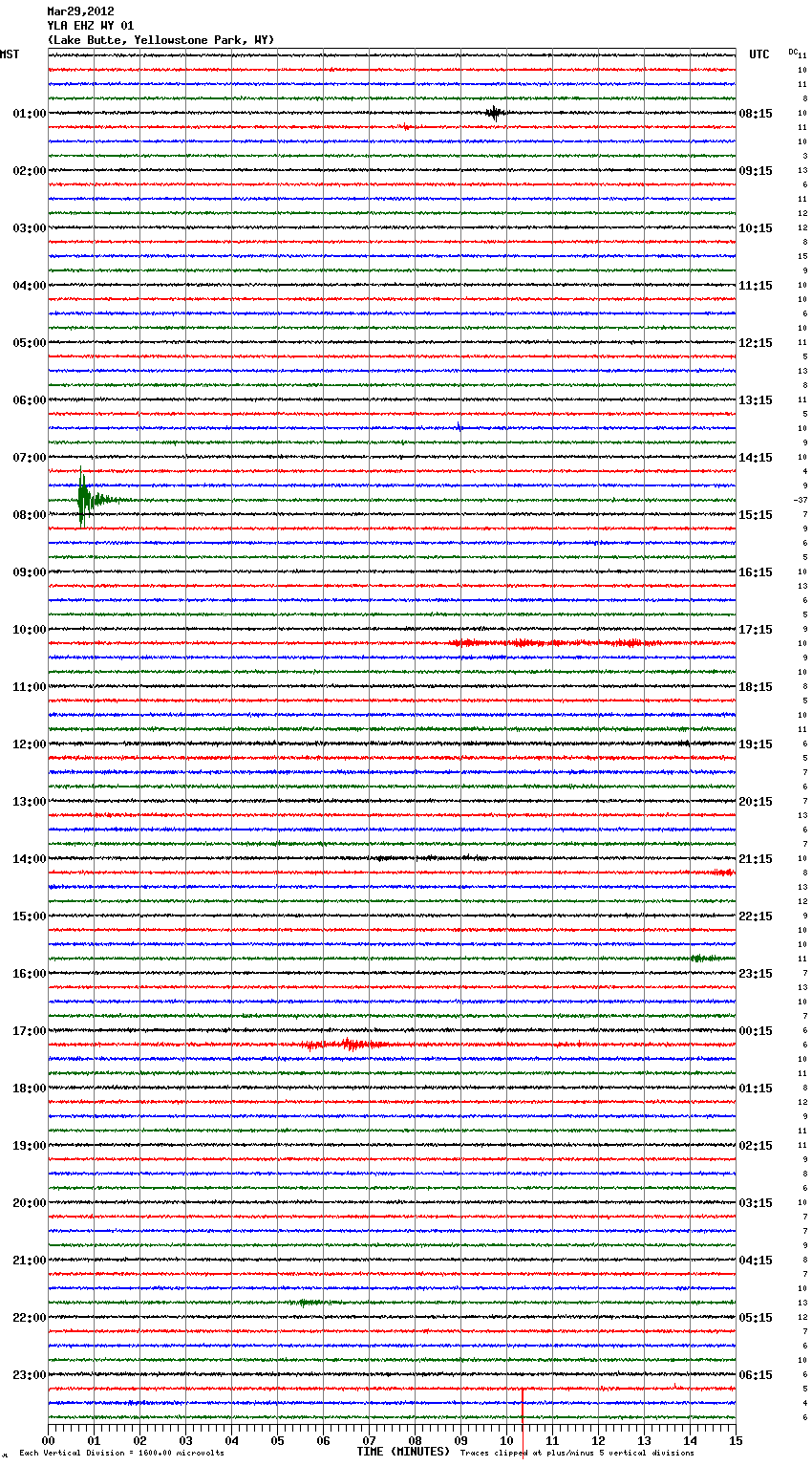Click the 08:15 UTC time label
Viewport: 812px width, 1466px height.
(x=756, y=114)
